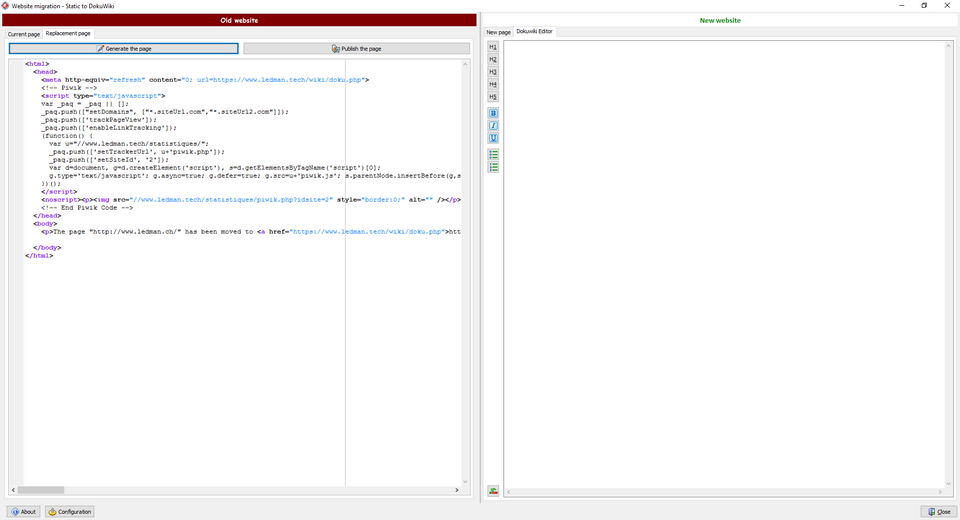Image resolution: width=960 pixels, height=520 pixels.
Task: Insert the first list type
Action: (493, 155)
